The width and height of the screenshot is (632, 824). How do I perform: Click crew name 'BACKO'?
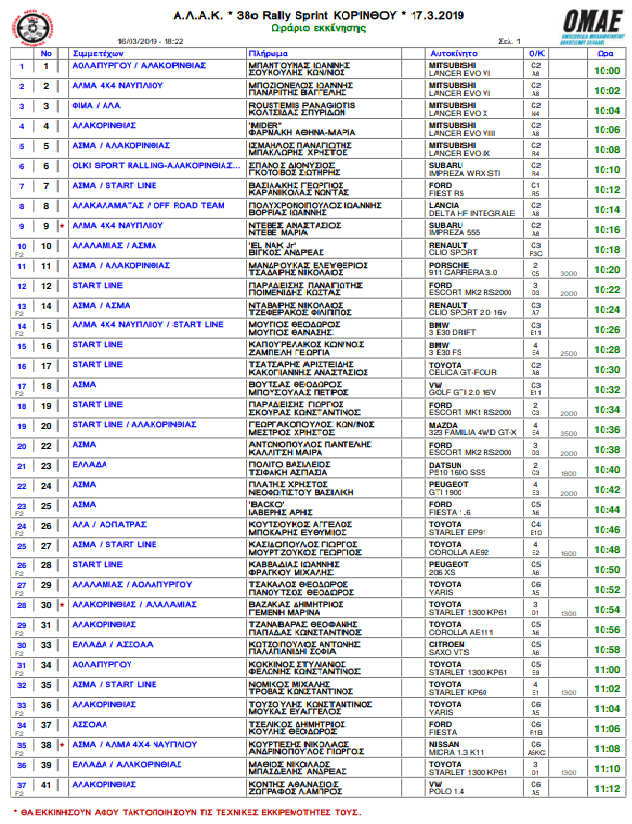point(266,504)
